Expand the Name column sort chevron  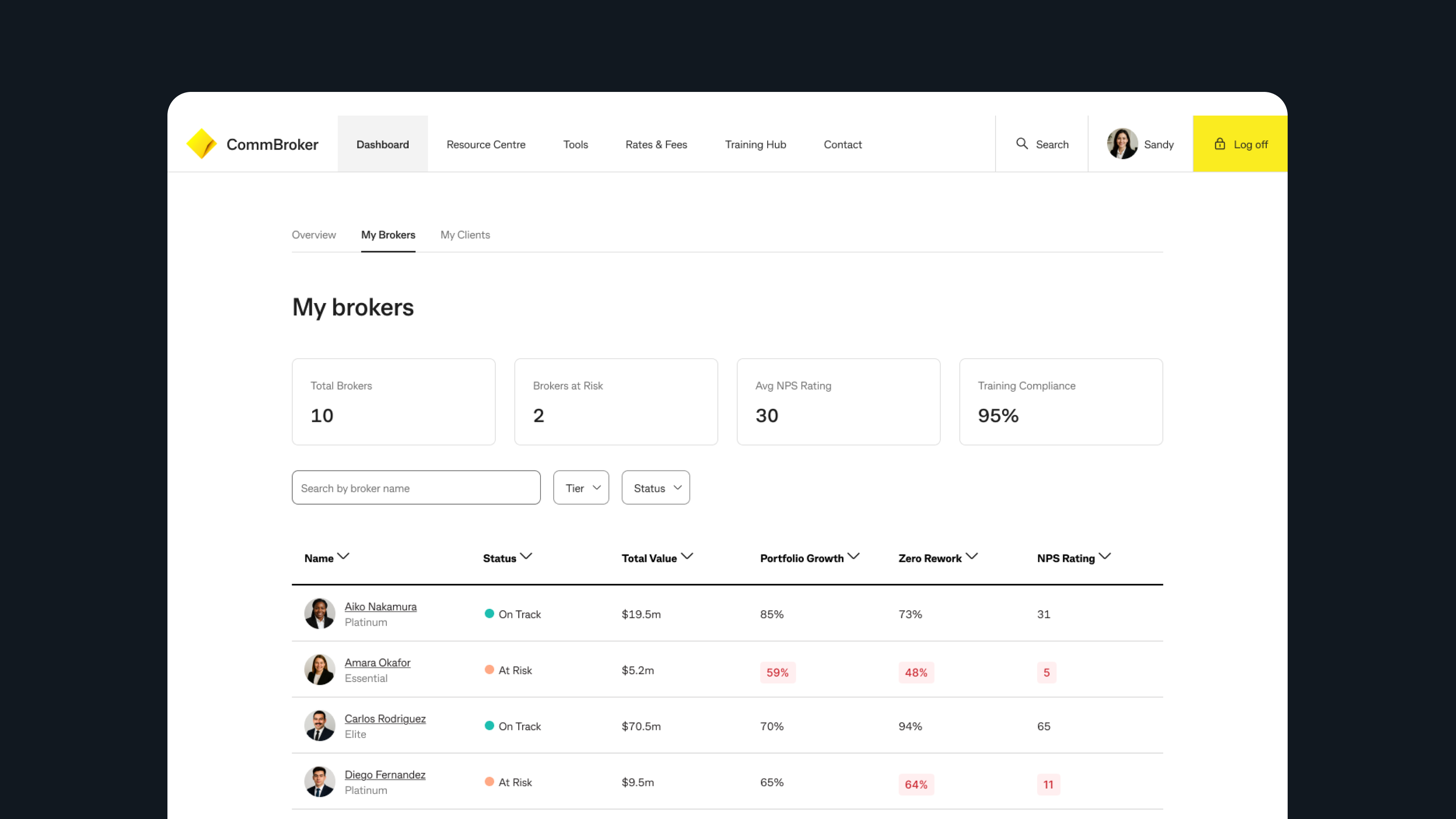click(344, 557)
